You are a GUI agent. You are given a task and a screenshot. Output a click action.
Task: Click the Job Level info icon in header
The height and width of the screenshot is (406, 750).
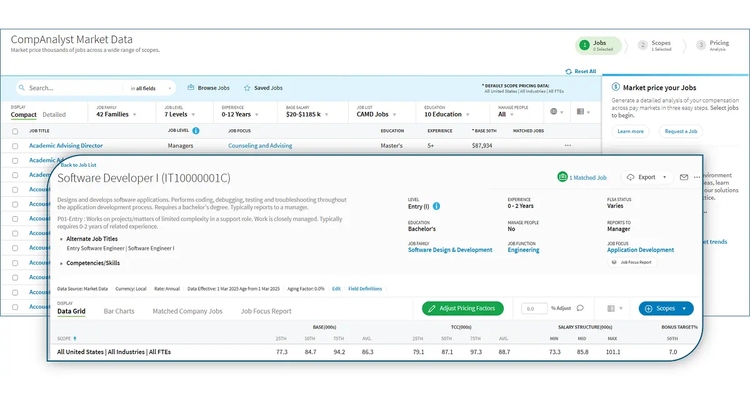[x=196, y=131]
